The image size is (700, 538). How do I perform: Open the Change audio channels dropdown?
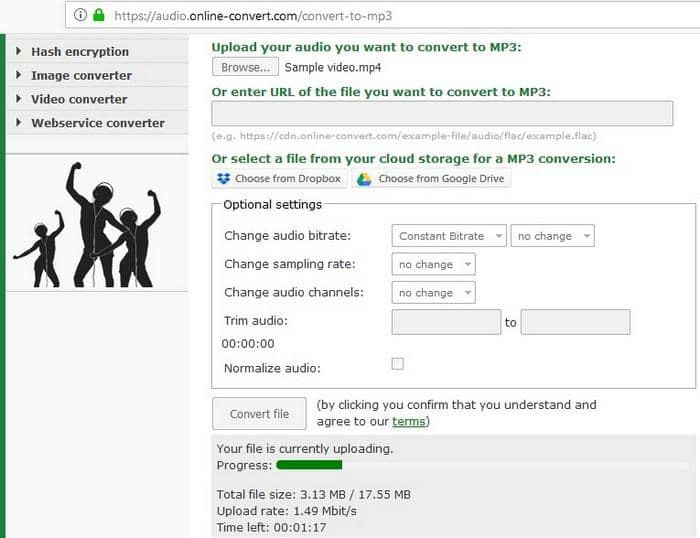(x=433, y=293)
